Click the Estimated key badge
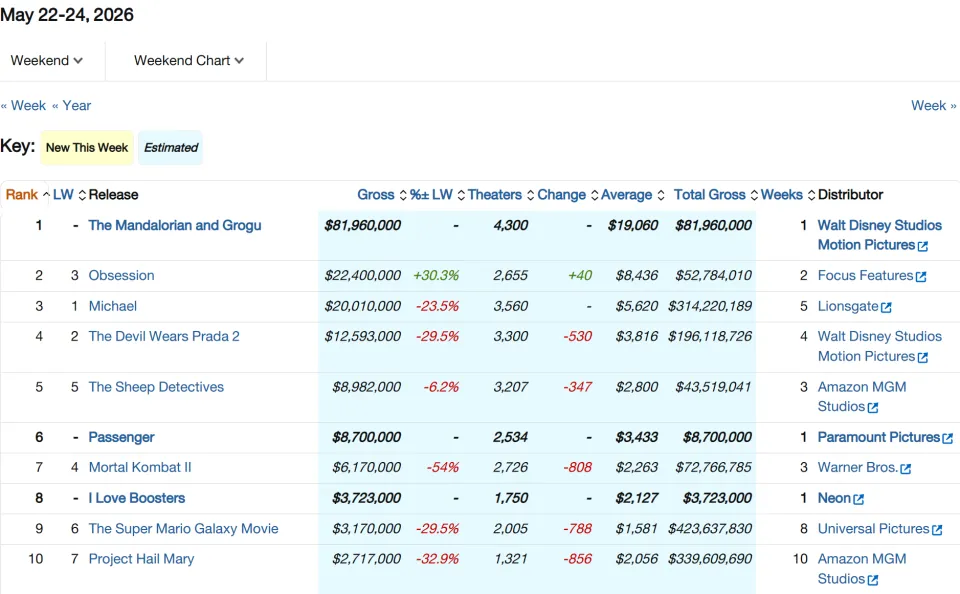The width and height of the screenshot is (960, 594). [x=171, y=148]
